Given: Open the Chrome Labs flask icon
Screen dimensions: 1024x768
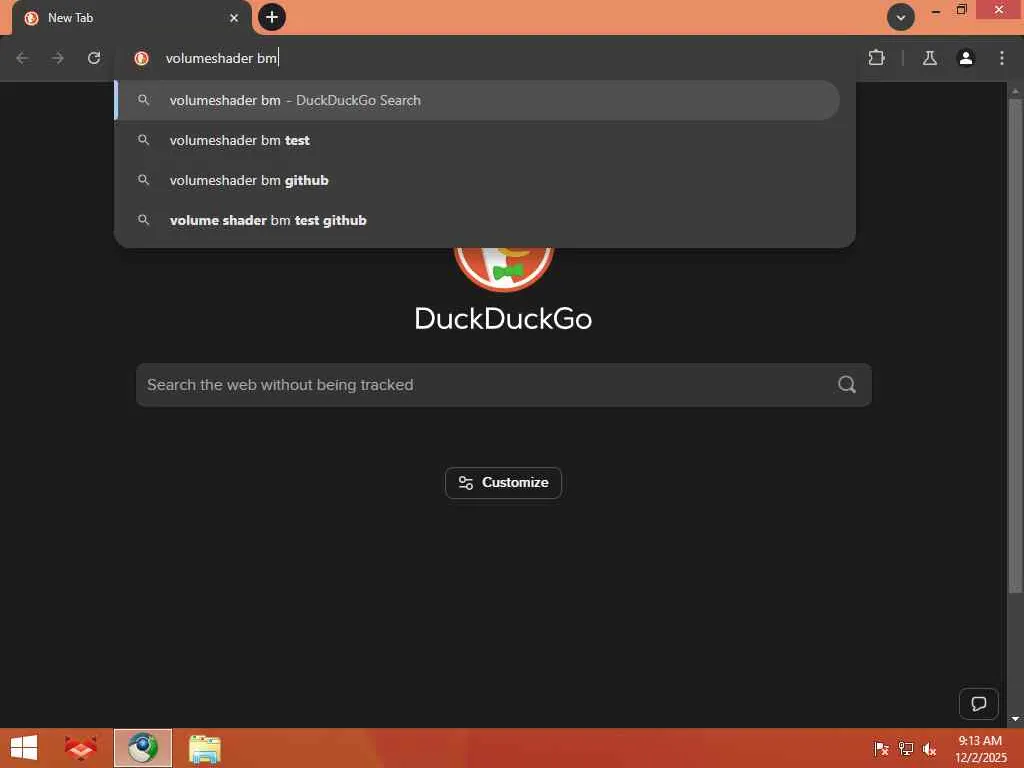Looking at the screenshot, I should click(929, 58).
